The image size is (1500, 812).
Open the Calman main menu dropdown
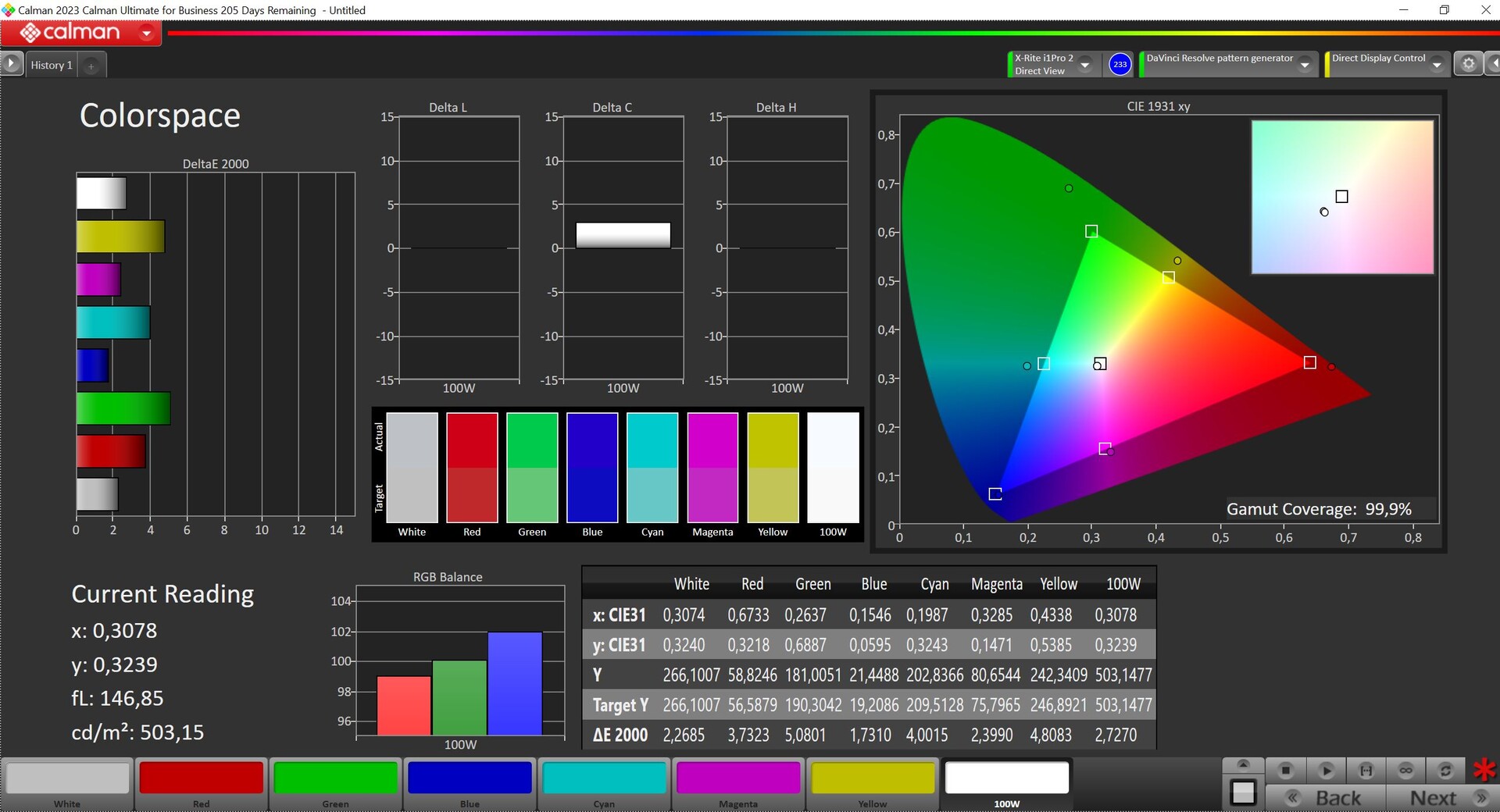pos(146,33)
